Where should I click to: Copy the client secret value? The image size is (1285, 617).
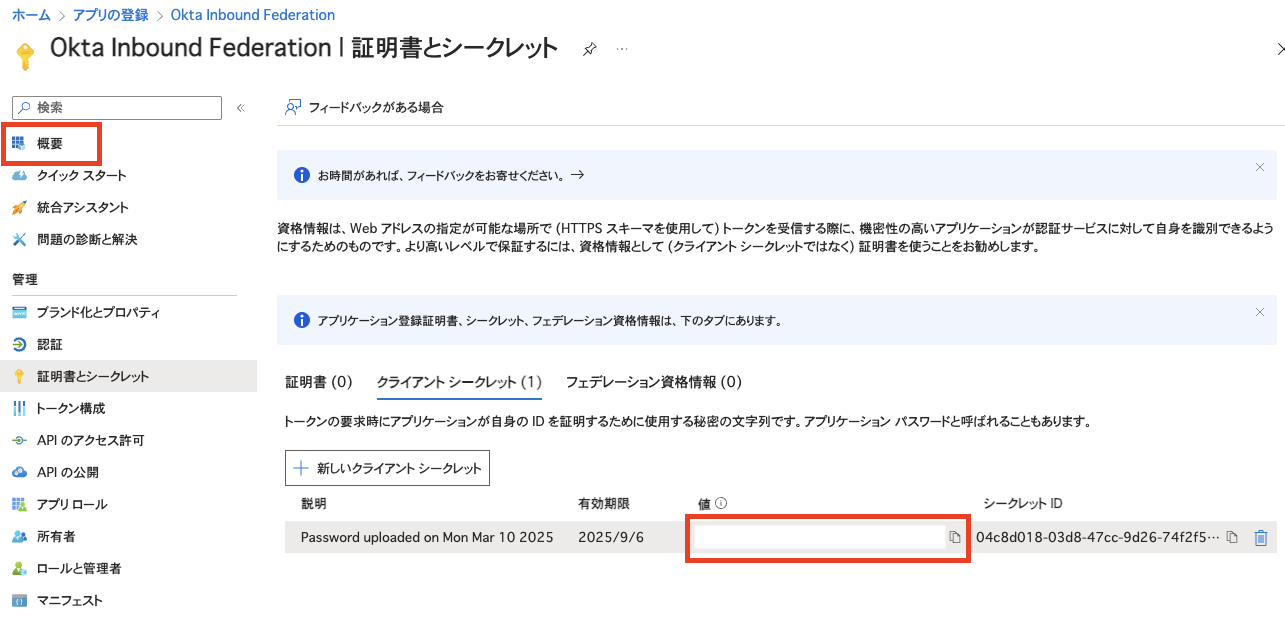955,538
